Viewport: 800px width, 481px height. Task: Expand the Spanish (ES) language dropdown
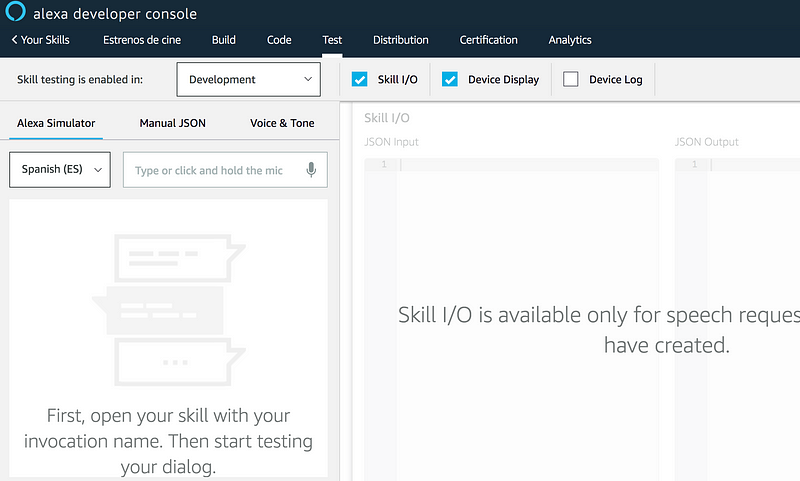click(x=59, y=170)
